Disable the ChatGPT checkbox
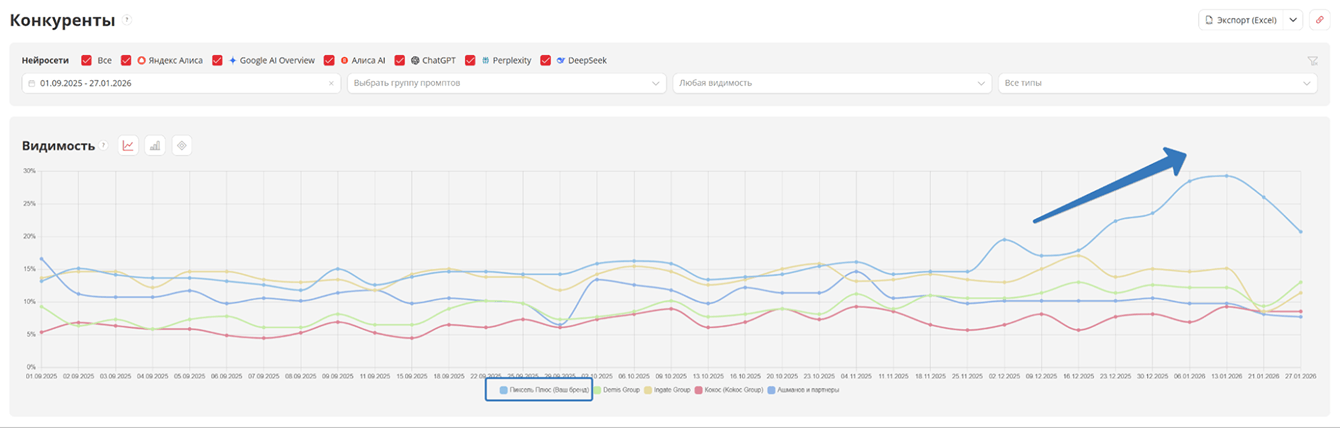This screenshot has width=1340, height=428. tap(401, 60)
